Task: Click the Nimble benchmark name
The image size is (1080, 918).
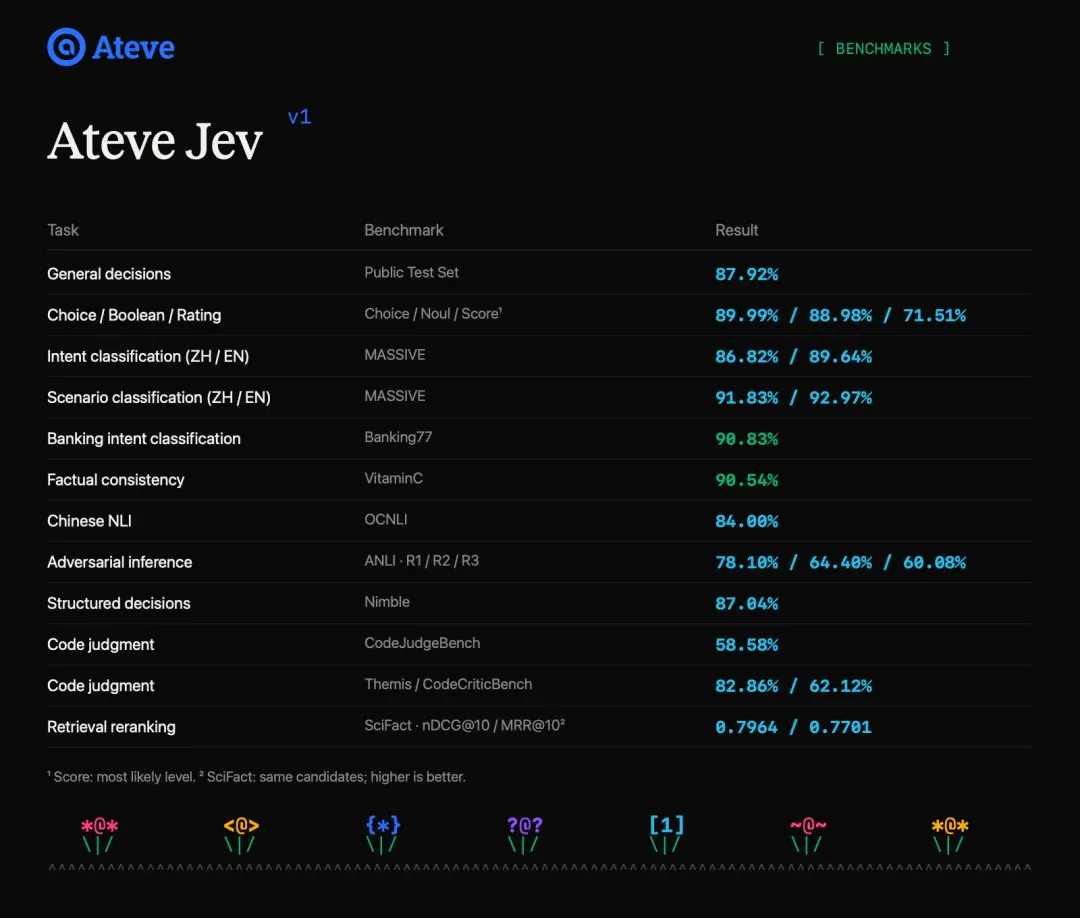Action: tap(387, 602)
